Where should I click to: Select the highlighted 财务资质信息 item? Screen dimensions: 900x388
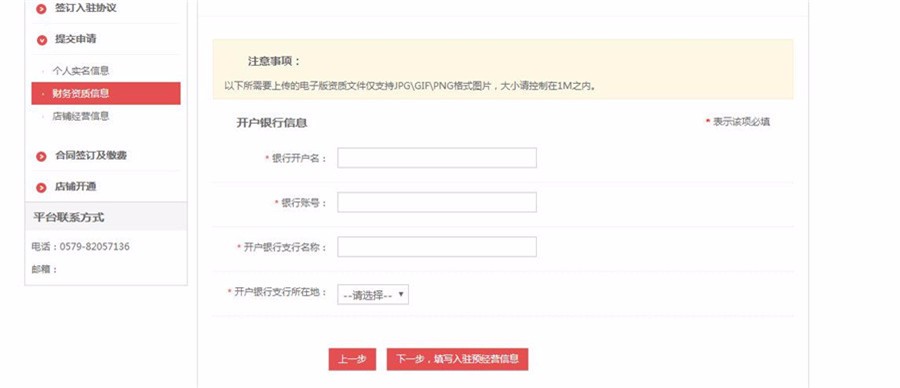tap(106, 93)
